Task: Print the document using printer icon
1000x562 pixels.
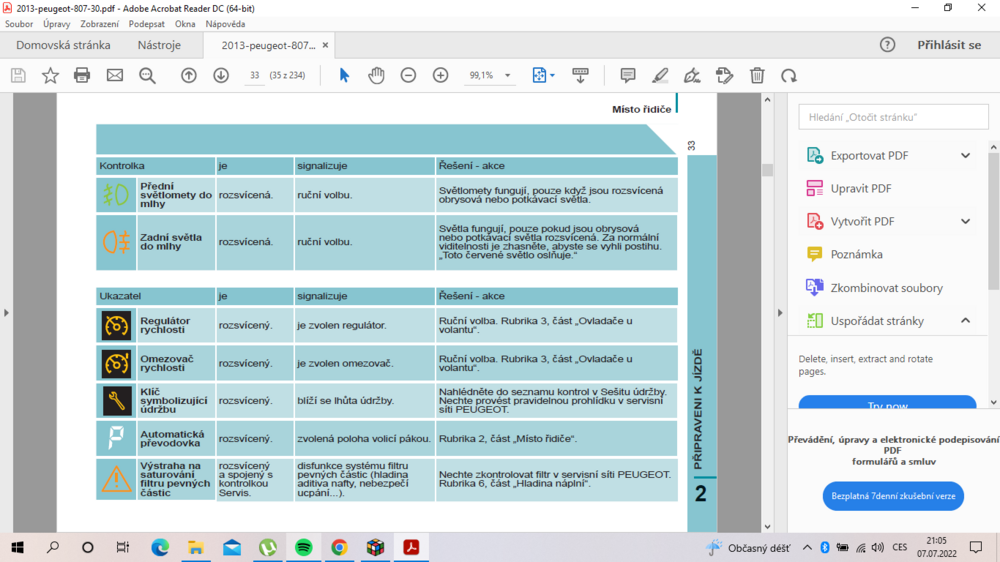Action: [x=82, y=75]
